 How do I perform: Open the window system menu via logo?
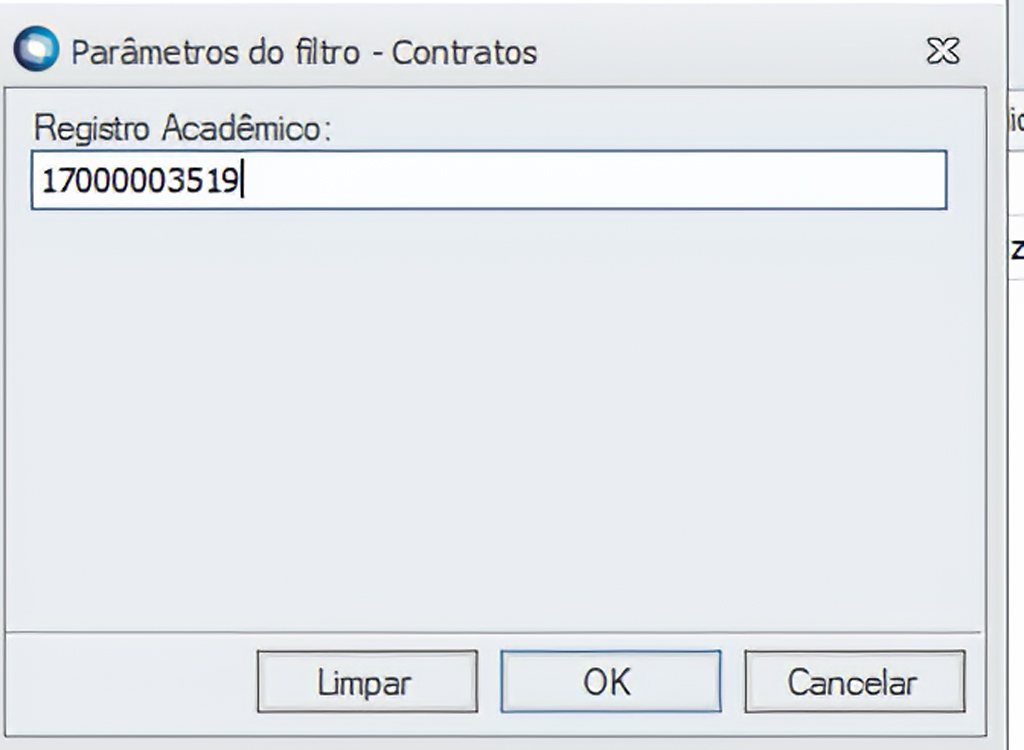tap(37, 51)
